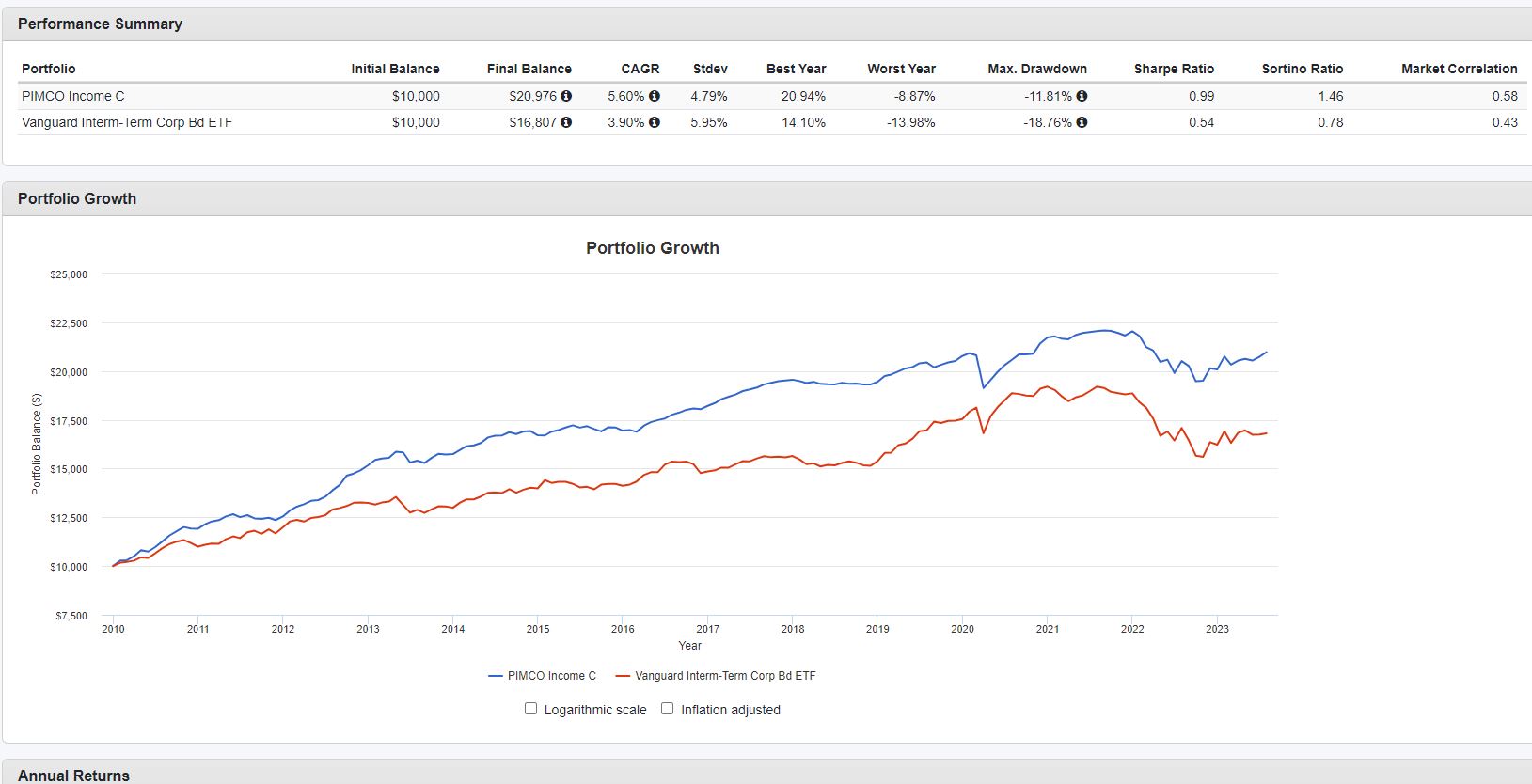
Task: Click the 14.10% best year value
Action: [803, 122]
